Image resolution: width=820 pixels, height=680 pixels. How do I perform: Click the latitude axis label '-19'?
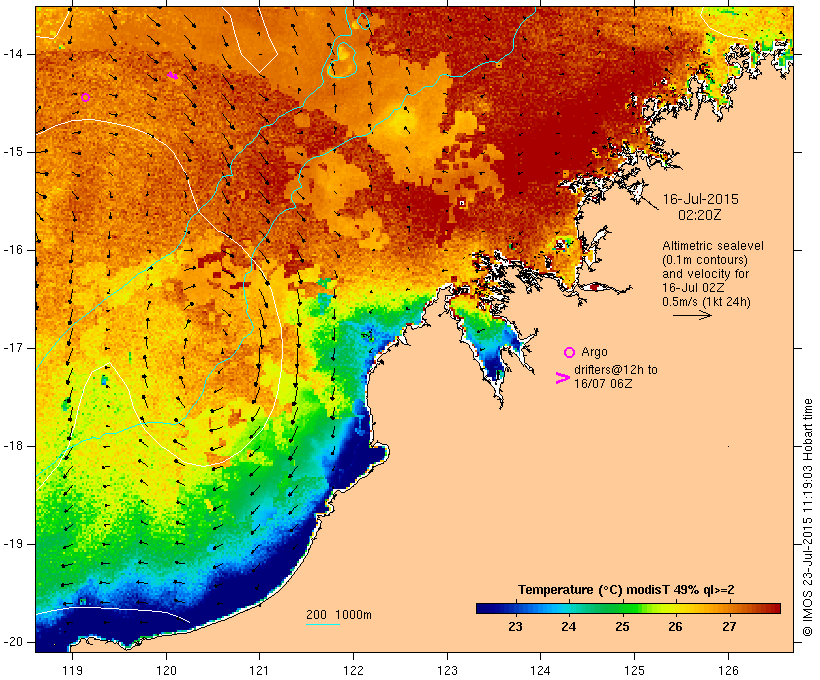pyautogui.click(x=13, y=544)
